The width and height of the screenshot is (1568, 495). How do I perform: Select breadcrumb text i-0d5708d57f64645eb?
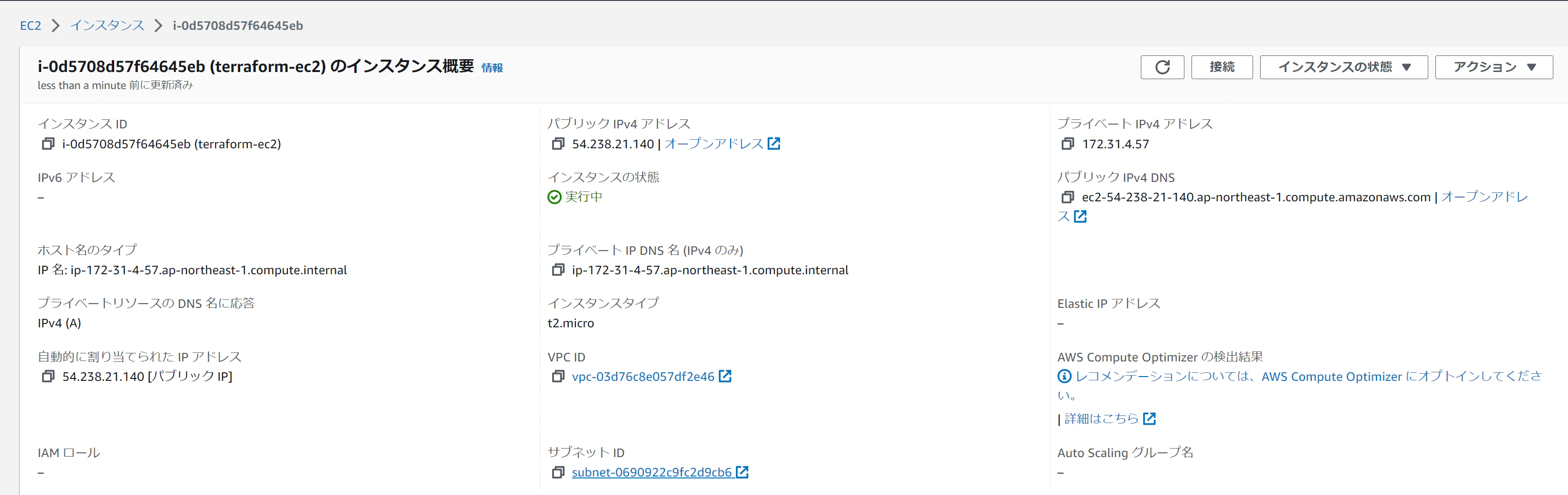point(237,26)
